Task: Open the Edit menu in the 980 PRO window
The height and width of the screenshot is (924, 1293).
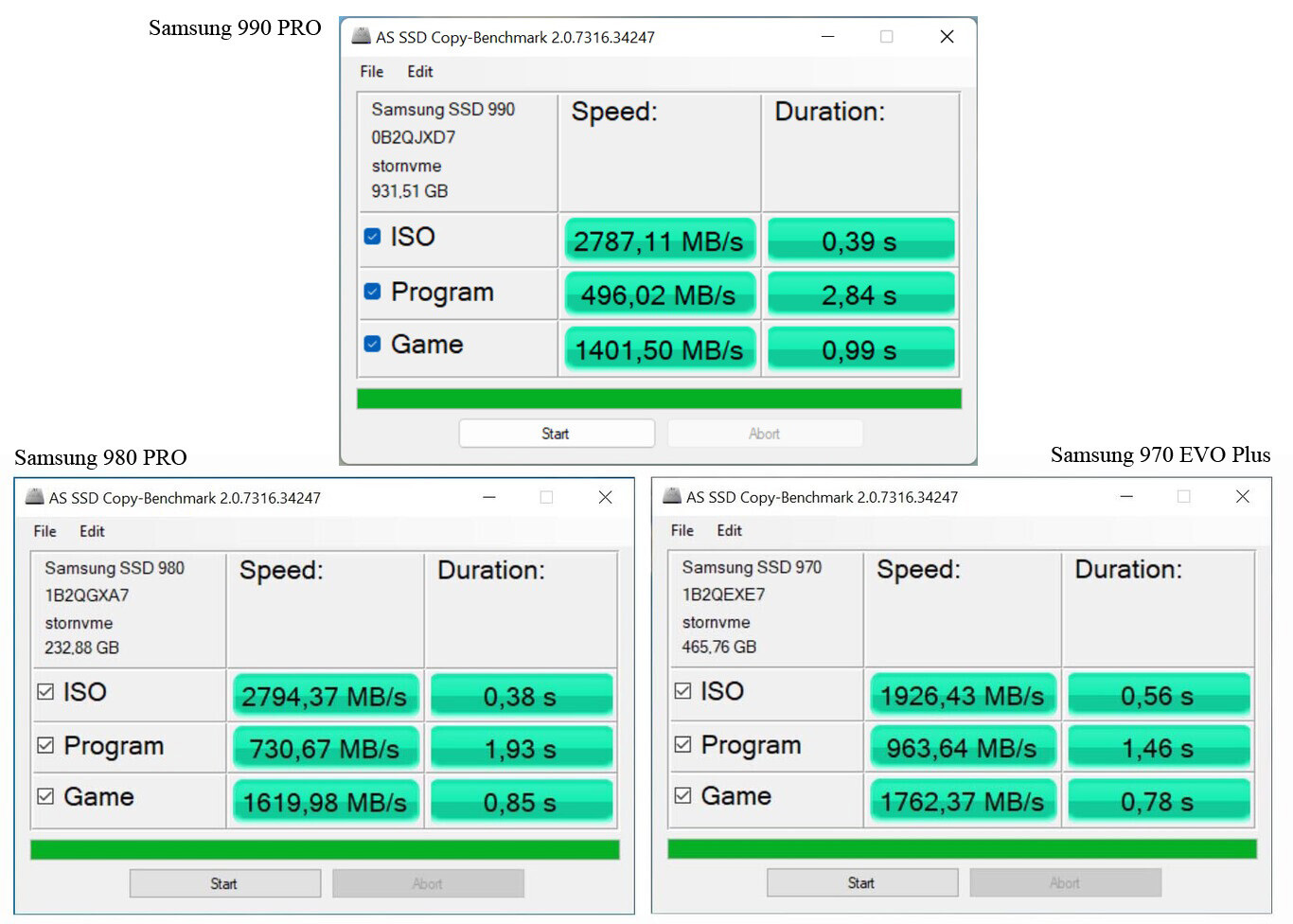Action: click(x=92, y=531)
